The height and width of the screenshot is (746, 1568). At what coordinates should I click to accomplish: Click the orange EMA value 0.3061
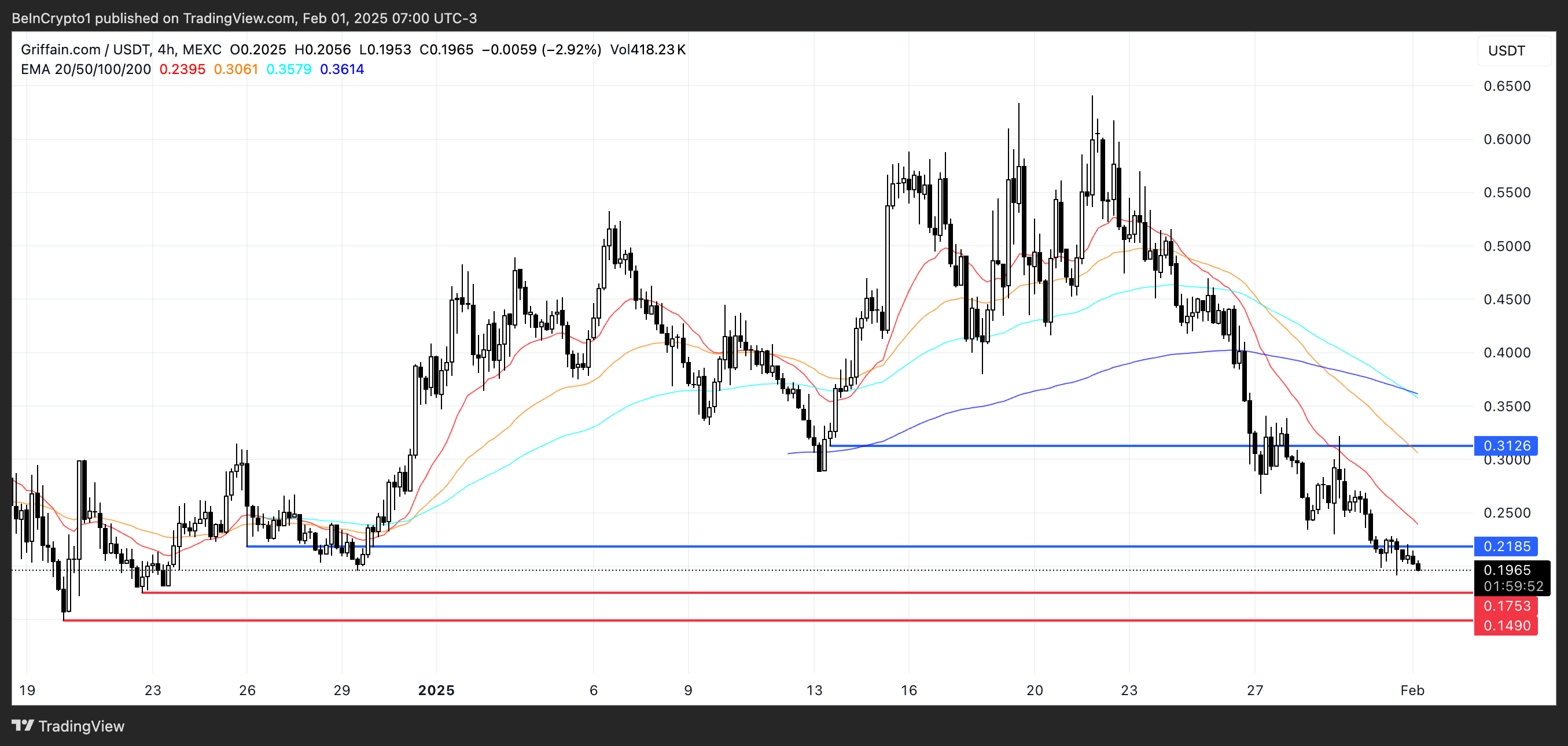coord(235,69)
